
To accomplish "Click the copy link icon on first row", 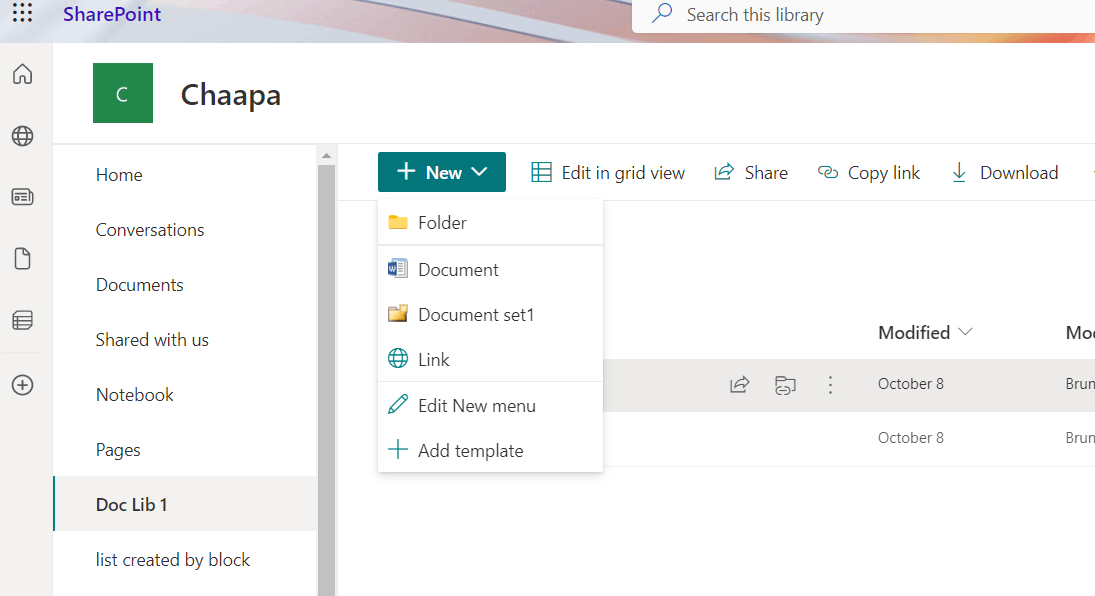I will click(785, 385).
